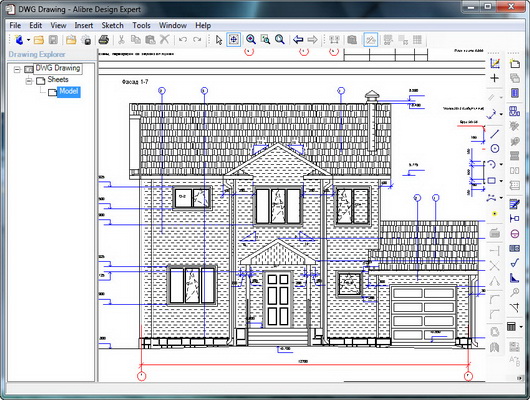Select the Model sheet in explorer
This screenshot has width=530, height=400.
pyautogui.click(x=69, y=91)
